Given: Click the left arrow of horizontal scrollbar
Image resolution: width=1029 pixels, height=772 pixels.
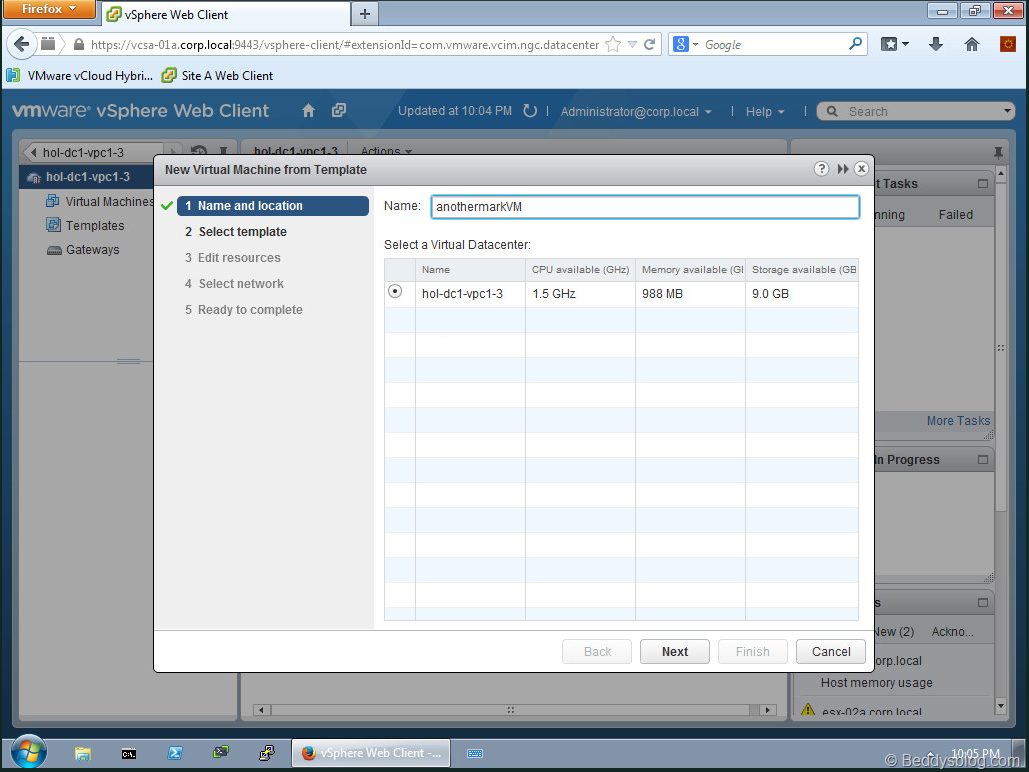Looking at the screenshot, I should [261, 710].
